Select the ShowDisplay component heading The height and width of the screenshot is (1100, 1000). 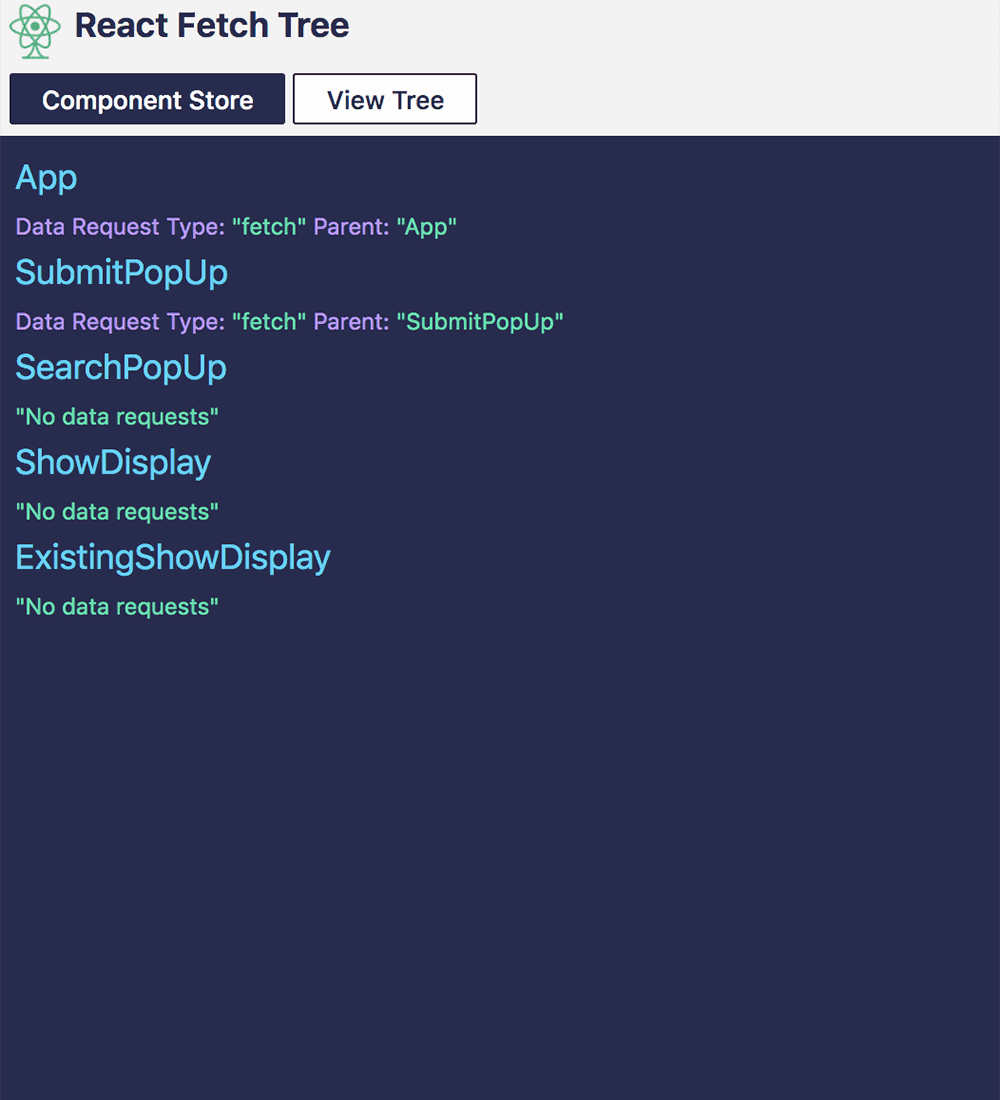coord(113,462)
